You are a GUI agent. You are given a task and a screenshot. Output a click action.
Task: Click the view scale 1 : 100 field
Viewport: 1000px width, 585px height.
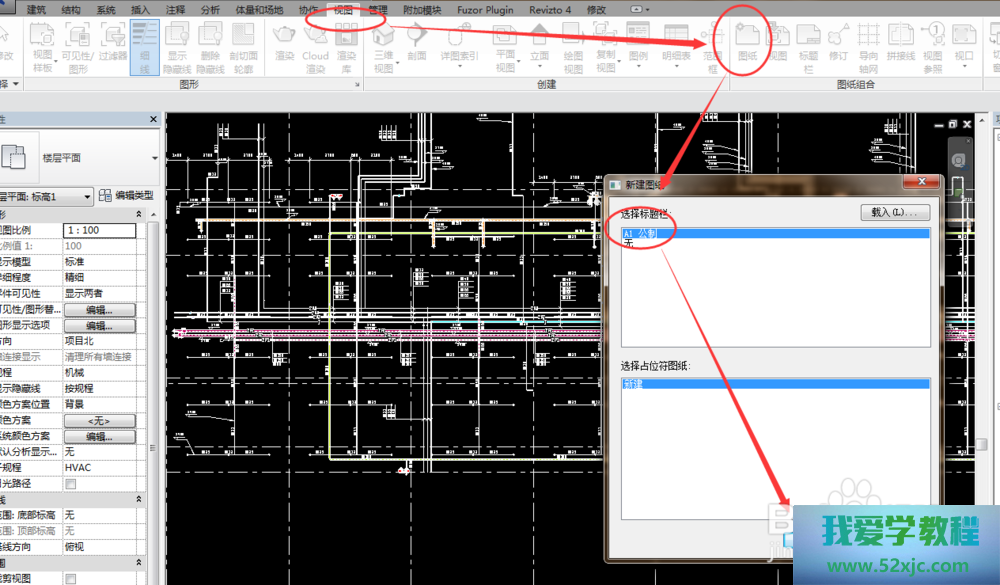coord(100,231)
